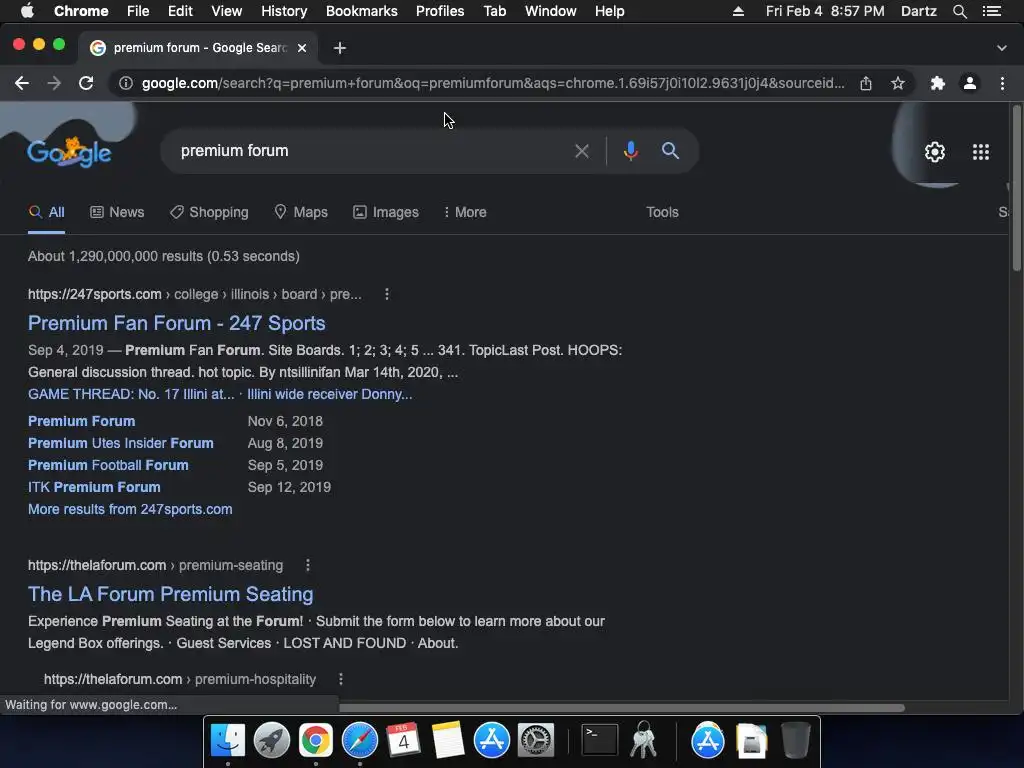Bookmark this tab with the star icon
This screenshot has width=1024, height=768.
click(x=898, y=83)
